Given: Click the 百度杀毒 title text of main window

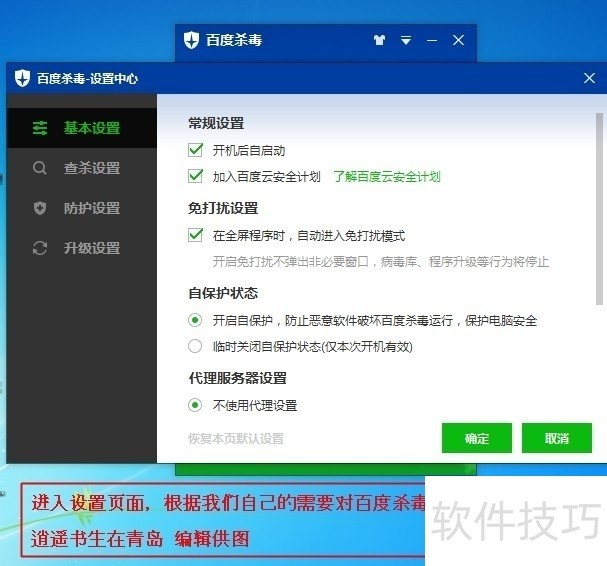Looking at the screenshot, I should tap(234, 40).
